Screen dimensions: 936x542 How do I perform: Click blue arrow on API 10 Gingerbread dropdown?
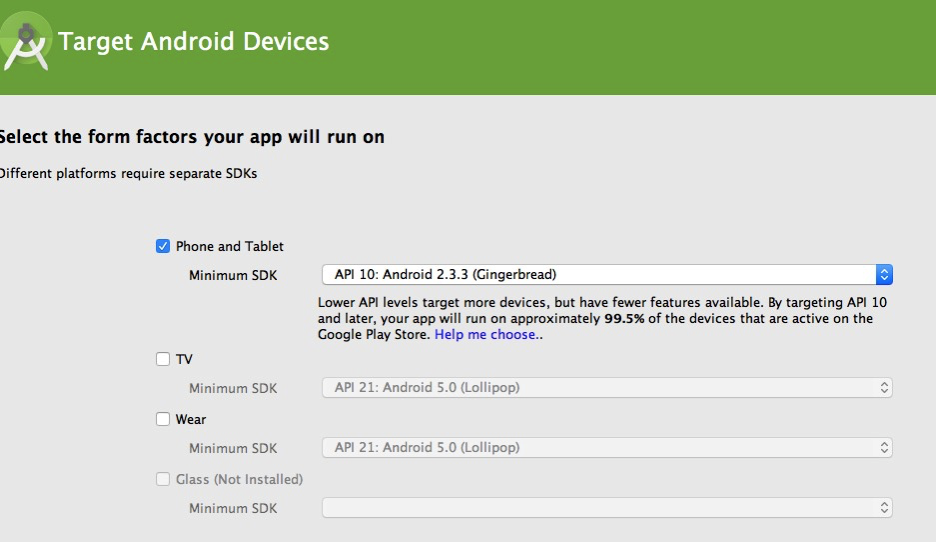(x=884, y=275)
